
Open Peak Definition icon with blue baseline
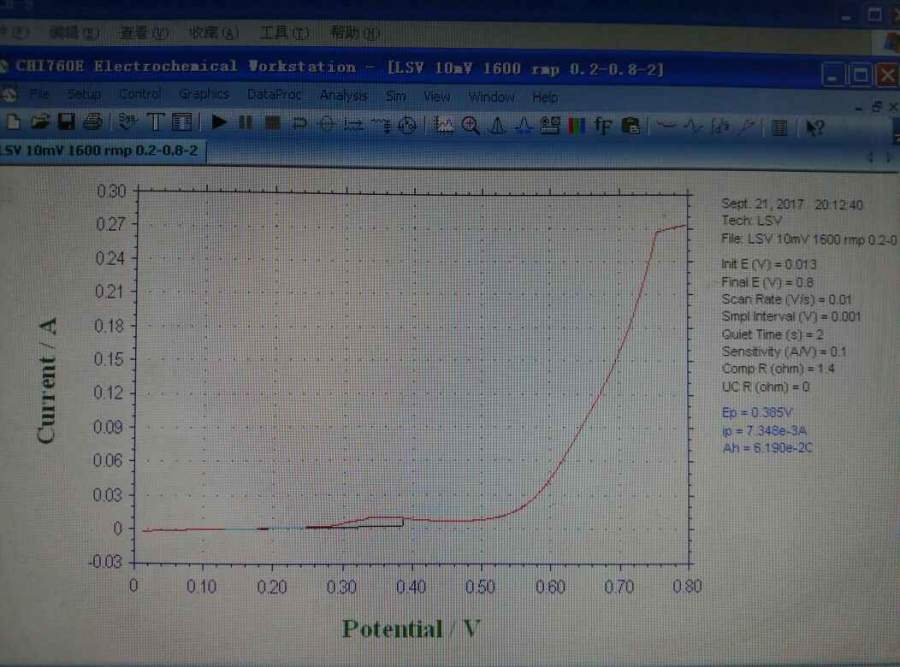click(523, 126)
